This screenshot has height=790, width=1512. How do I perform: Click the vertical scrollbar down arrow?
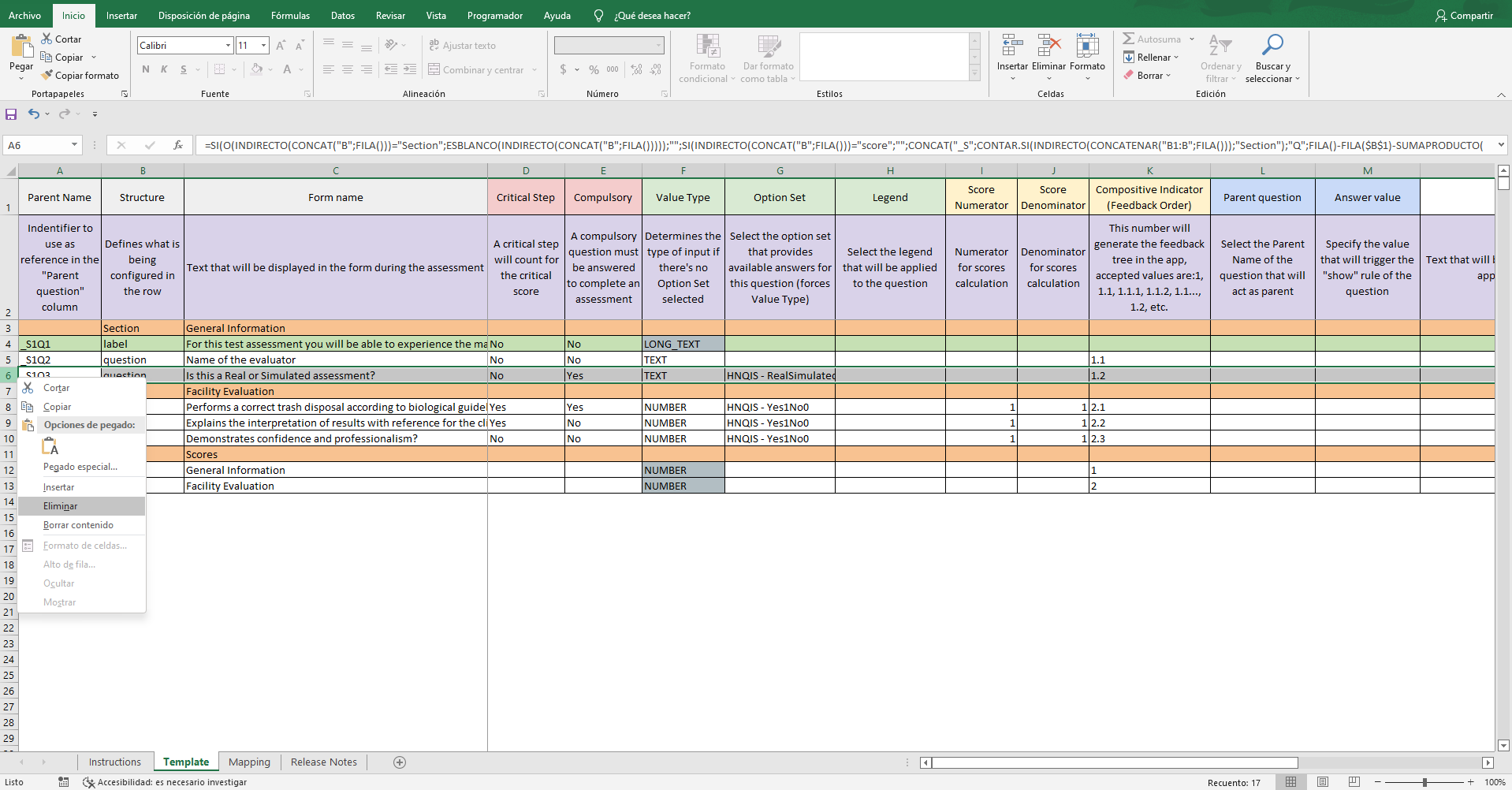[1503, 745]
